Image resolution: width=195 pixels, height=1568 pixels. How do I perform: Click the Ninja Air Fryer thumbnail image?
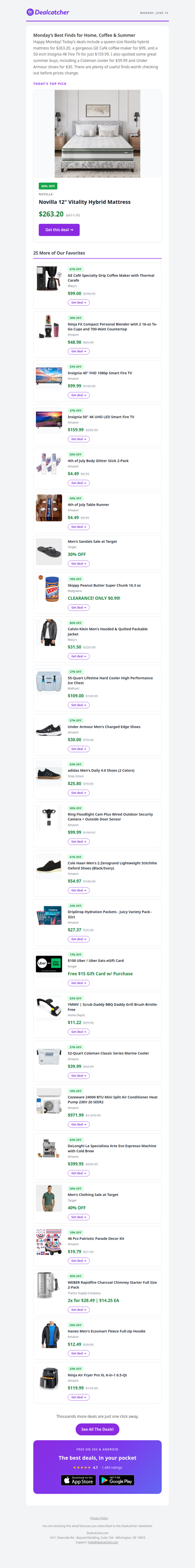49,1378
